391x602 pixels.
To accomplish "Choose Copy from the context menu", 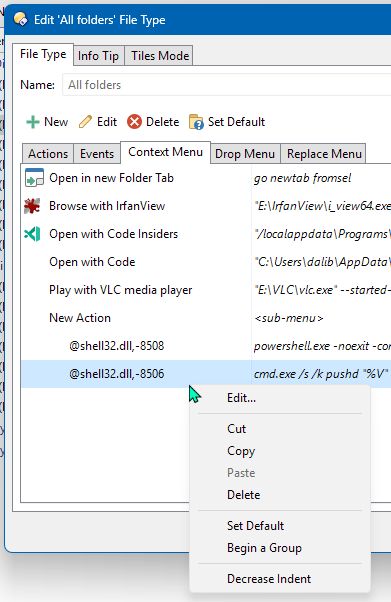I will pos(280,451).
